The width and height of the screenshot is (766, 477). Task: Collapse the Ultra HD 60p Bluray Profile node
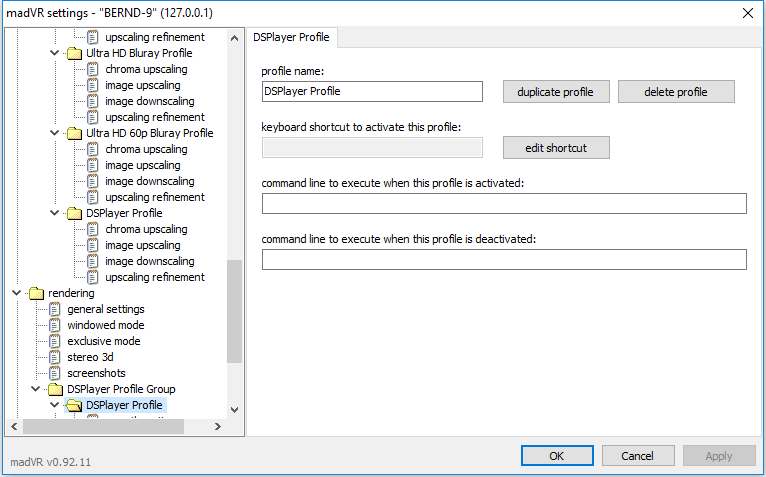[x=55, y=133]
